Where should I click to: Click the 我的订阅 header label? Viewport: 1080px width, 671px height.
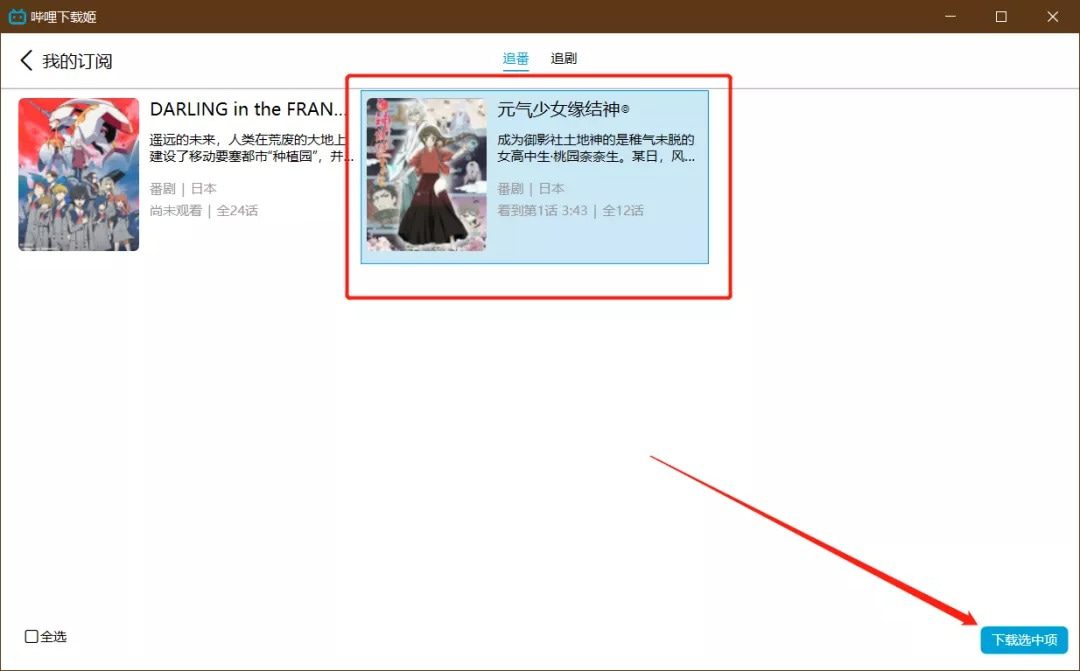77,61
